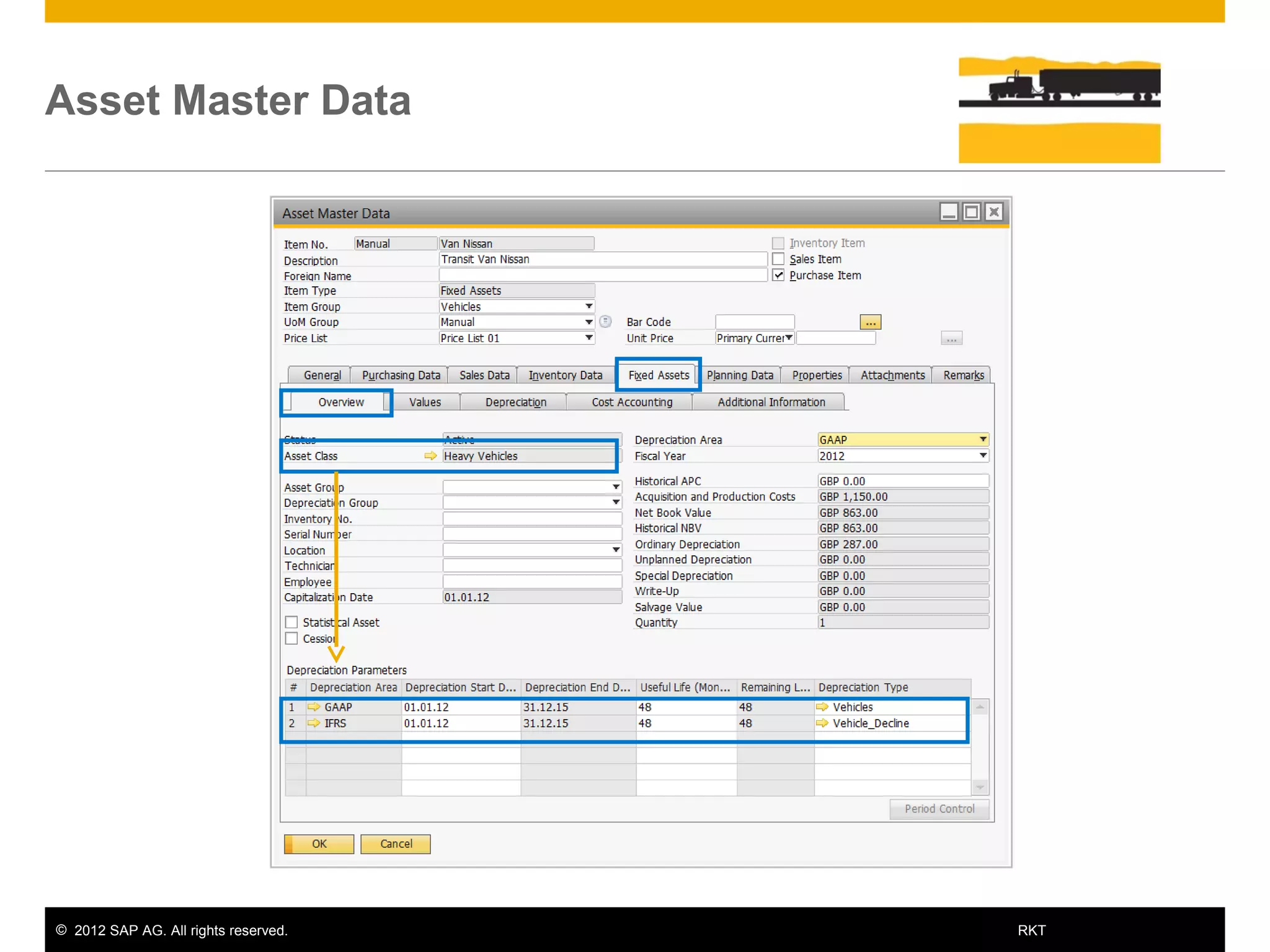Click the Serial Number input field
The width and height of the screenshot is (1270, 952).
point(532,534)
